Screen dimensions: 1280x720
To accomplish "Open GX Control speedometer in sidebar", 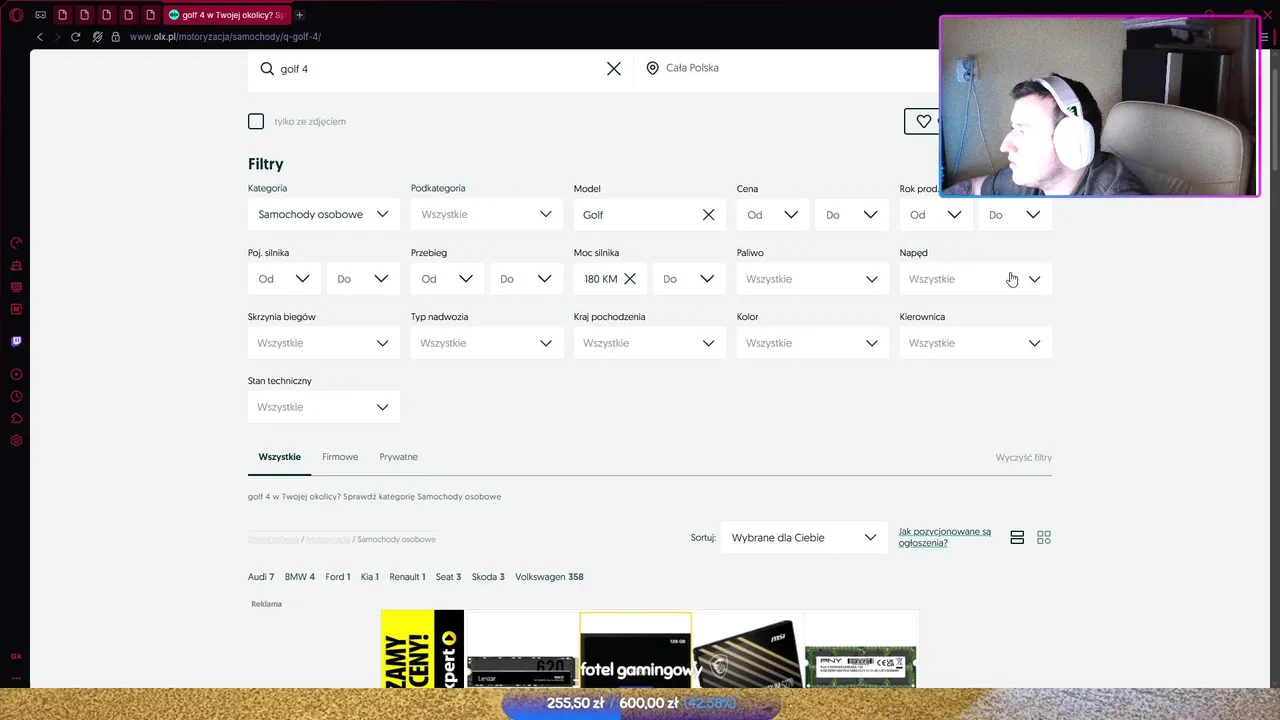I will (16, 243).
